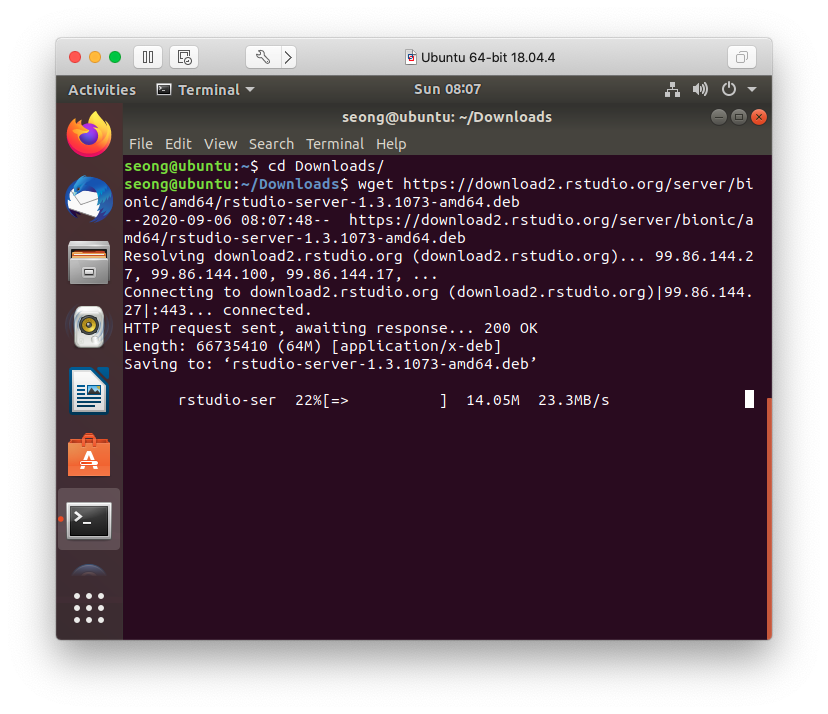Open the power menu icon

729,89
